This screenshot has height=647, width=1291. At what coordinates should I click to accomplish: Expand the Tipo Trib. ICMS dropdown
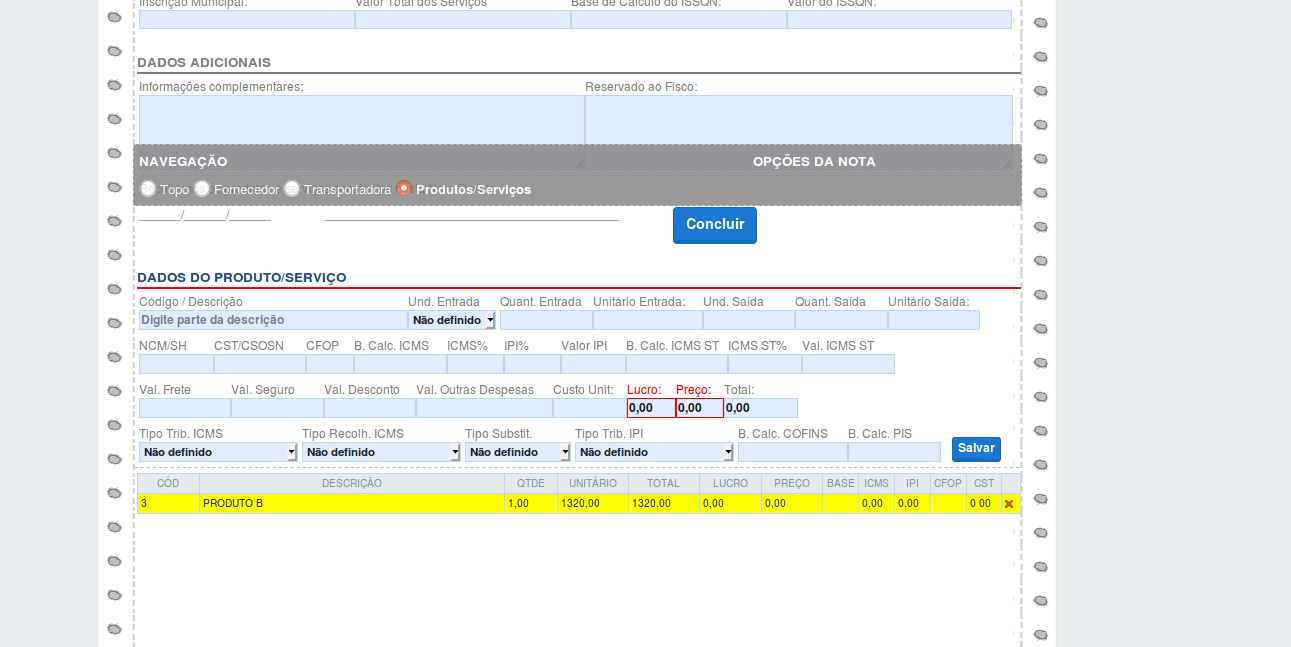(x=218, y=452)
